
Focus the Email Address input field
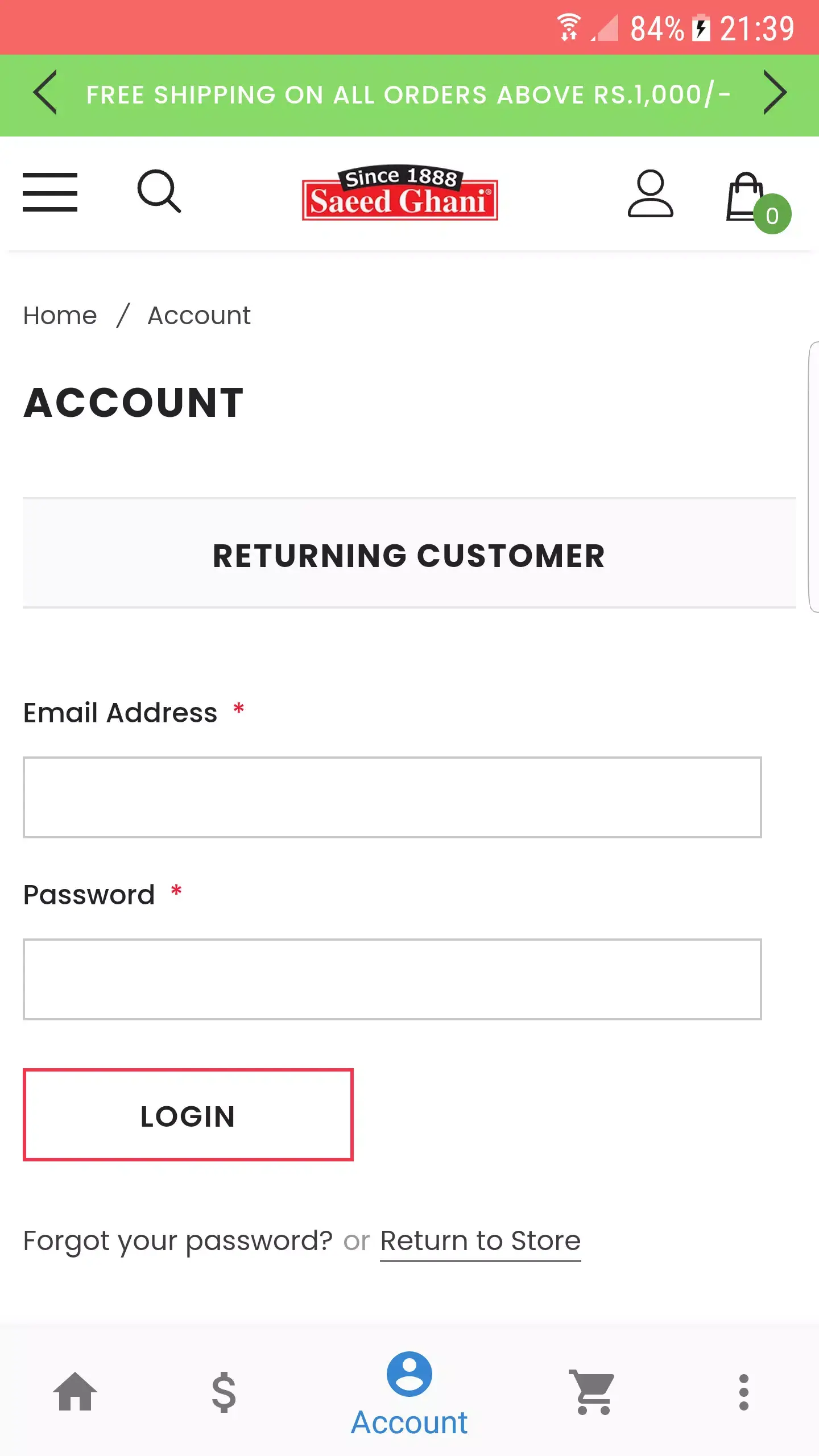click(392, 797)
